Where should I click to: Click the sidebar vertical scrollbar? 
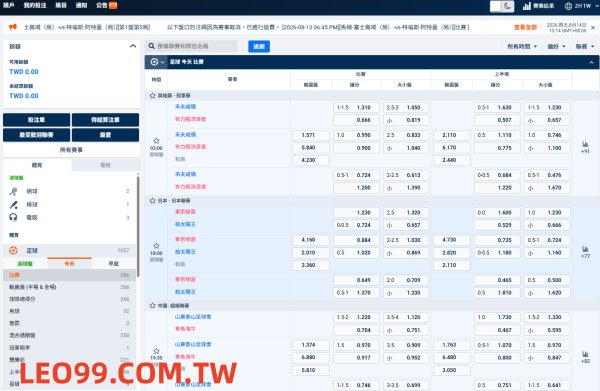coord(138,226)
